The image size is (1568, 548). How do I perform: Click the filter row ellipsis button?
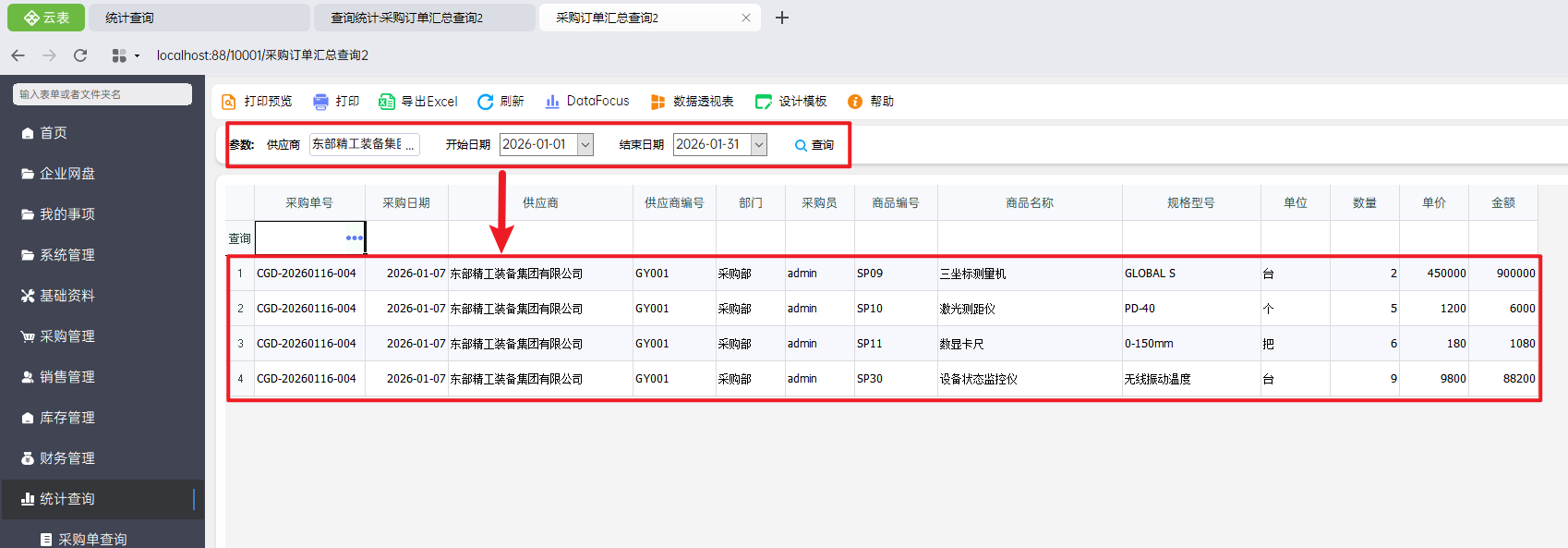tap(355, 238)
